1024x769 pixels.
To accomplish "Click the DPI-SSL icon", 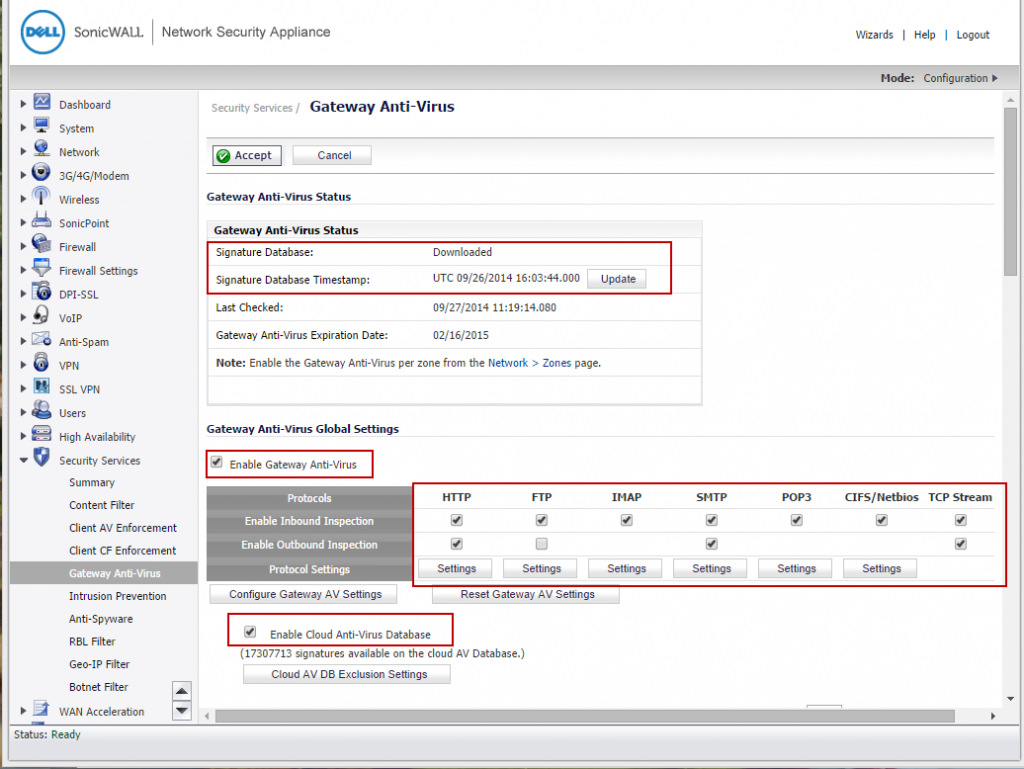I will pos(42,292).
